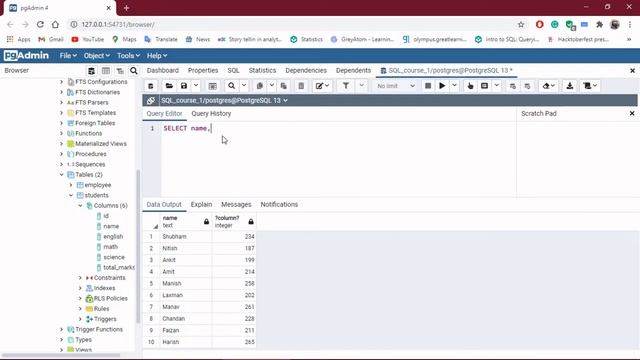Click the View Data table icon in Browser panel
The width and height of the screenshot is (640, 360).
(106, 71)
